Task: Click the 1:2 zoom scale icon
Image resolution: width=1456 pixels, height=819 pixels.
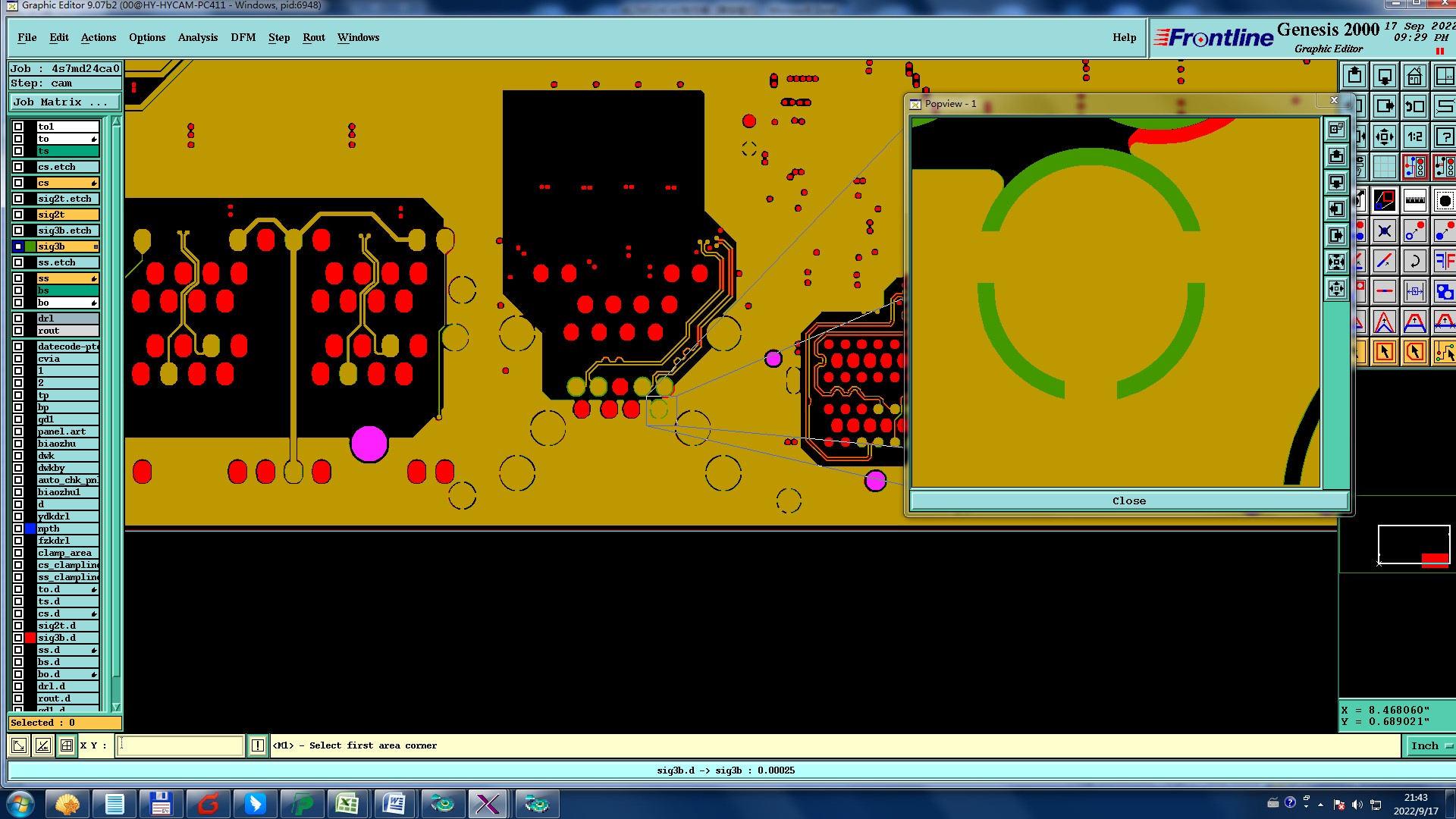Action: pyautogui.click(x=1414, y=137)
